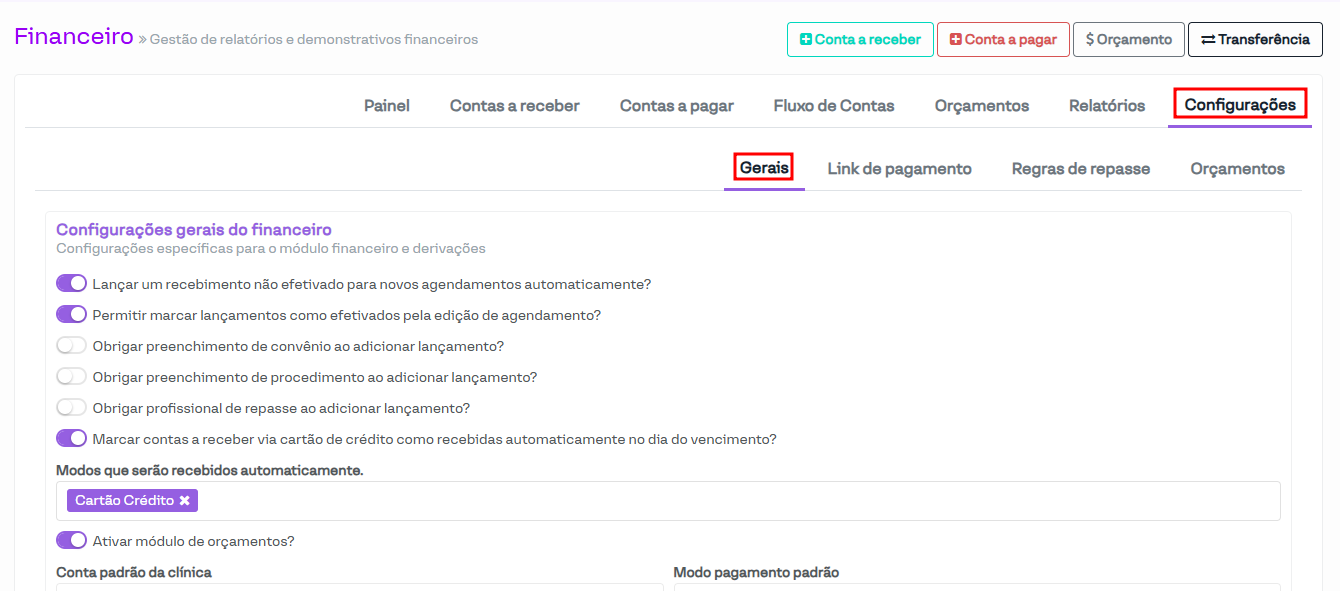Switch to the Painel tab
Screen dimensions: 1340x591
[386, 106]
